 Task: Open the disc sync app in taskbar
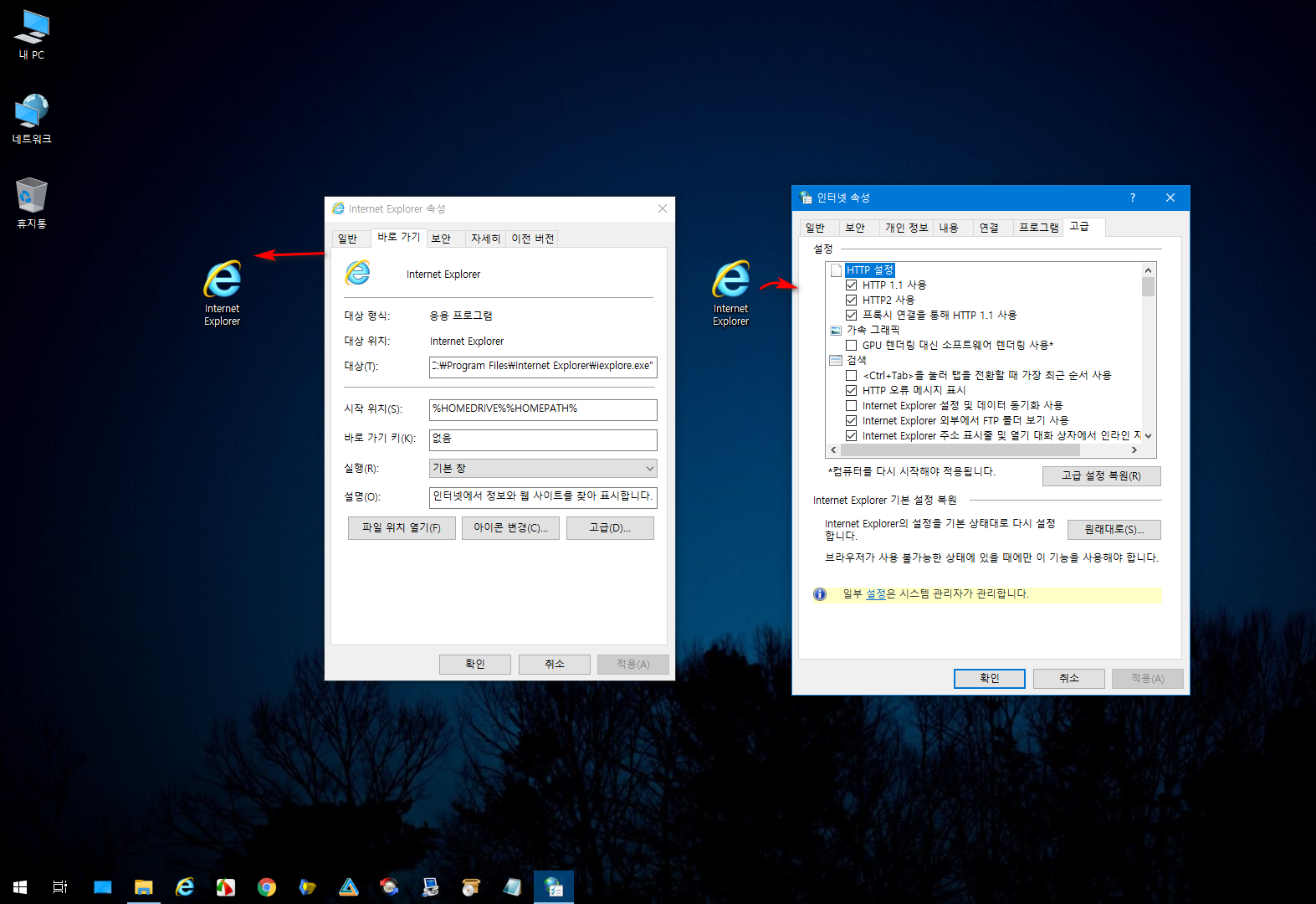coord(390,886)
